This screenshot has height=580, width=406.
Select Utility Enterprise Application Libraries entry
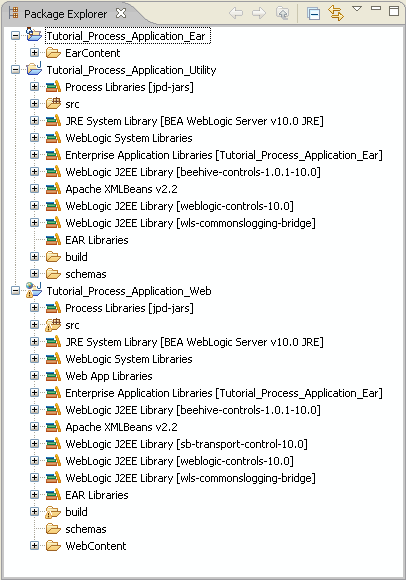pyautogui.click(x=224, y=155)
